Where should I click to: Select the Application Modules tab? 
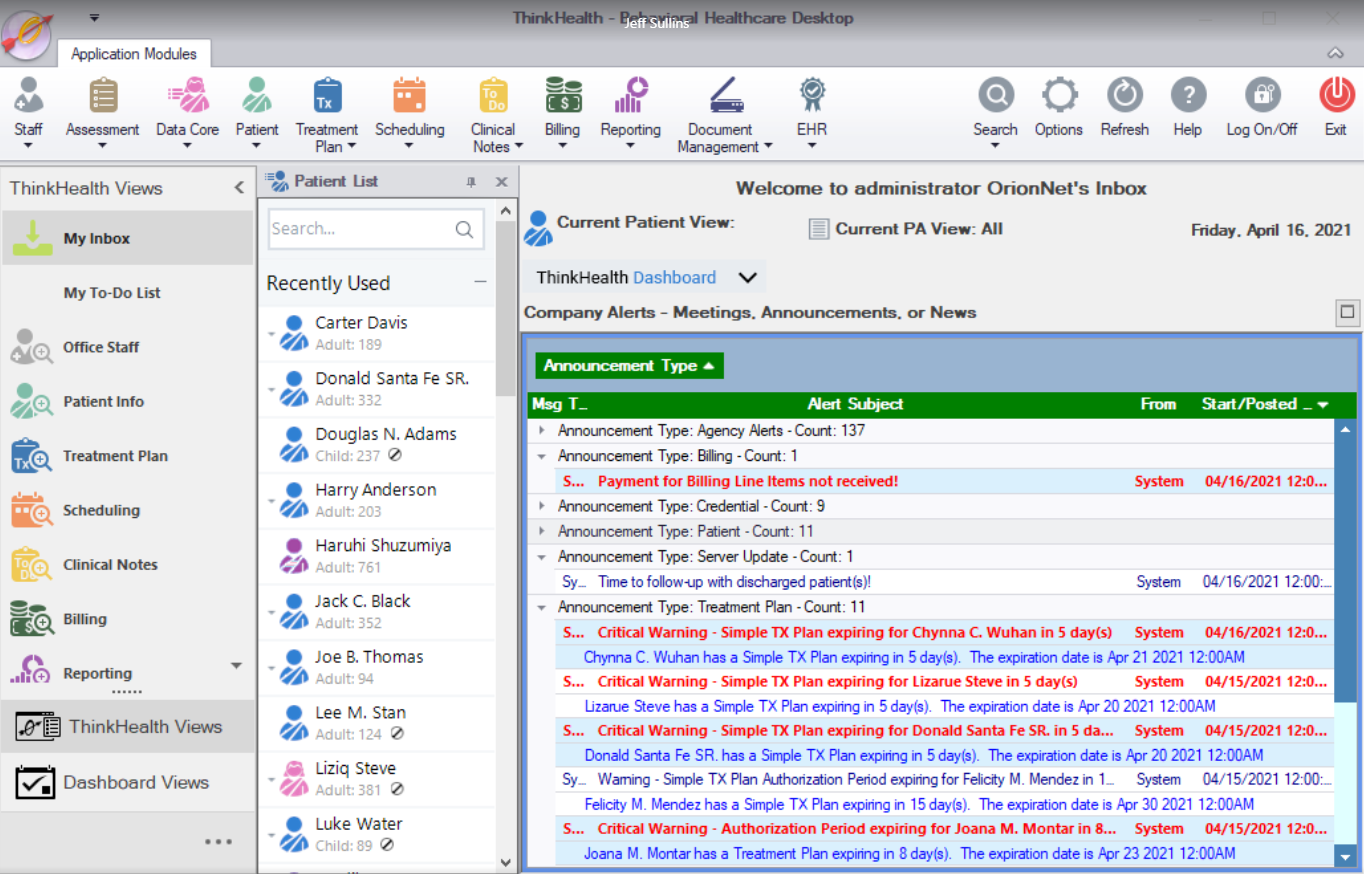pos(134,54)
